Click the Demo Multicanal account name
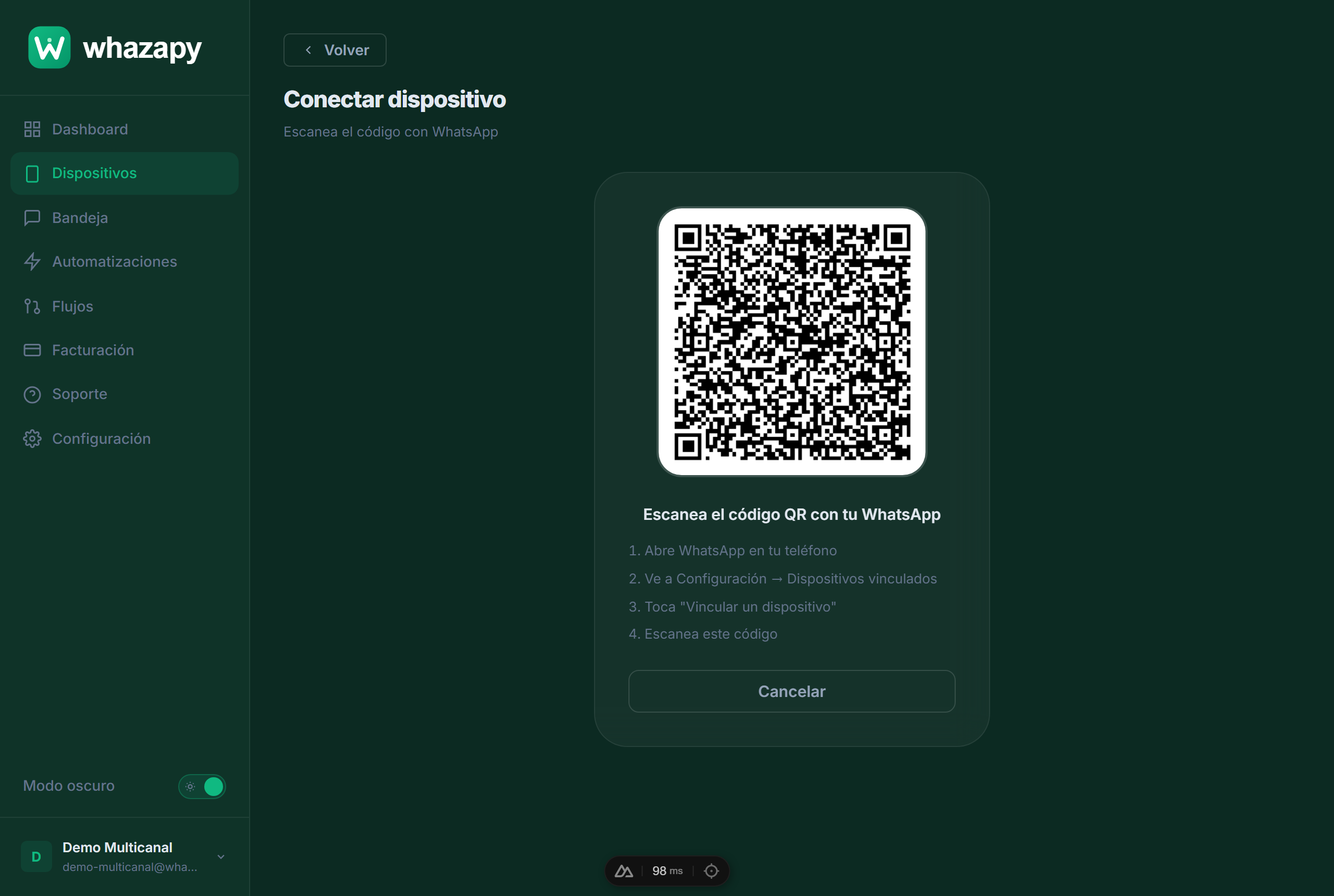The width and height of the screenshot is (1334, 896). coord(117,848)
